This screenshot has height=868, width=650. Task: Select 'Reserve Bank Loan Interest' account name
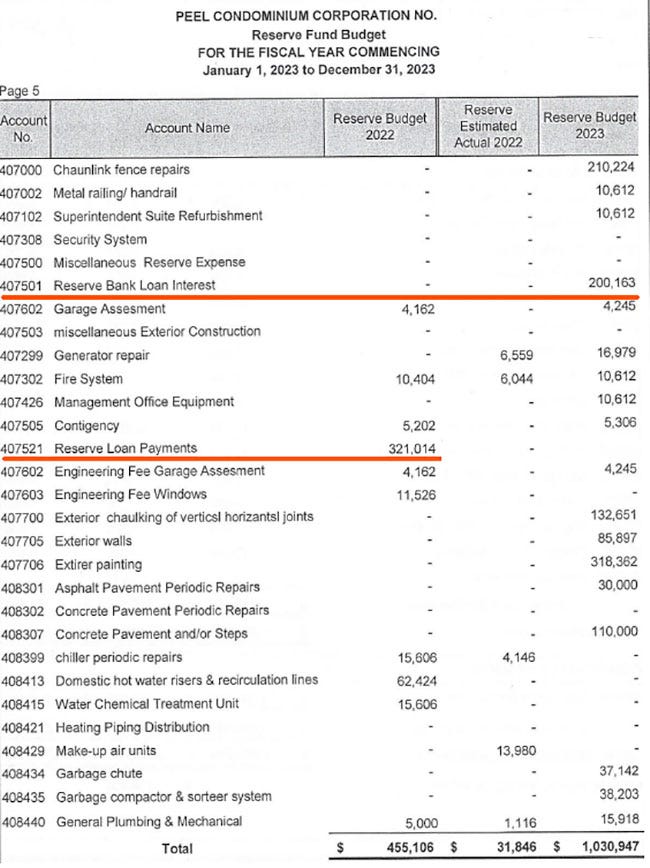click(135, 286)
